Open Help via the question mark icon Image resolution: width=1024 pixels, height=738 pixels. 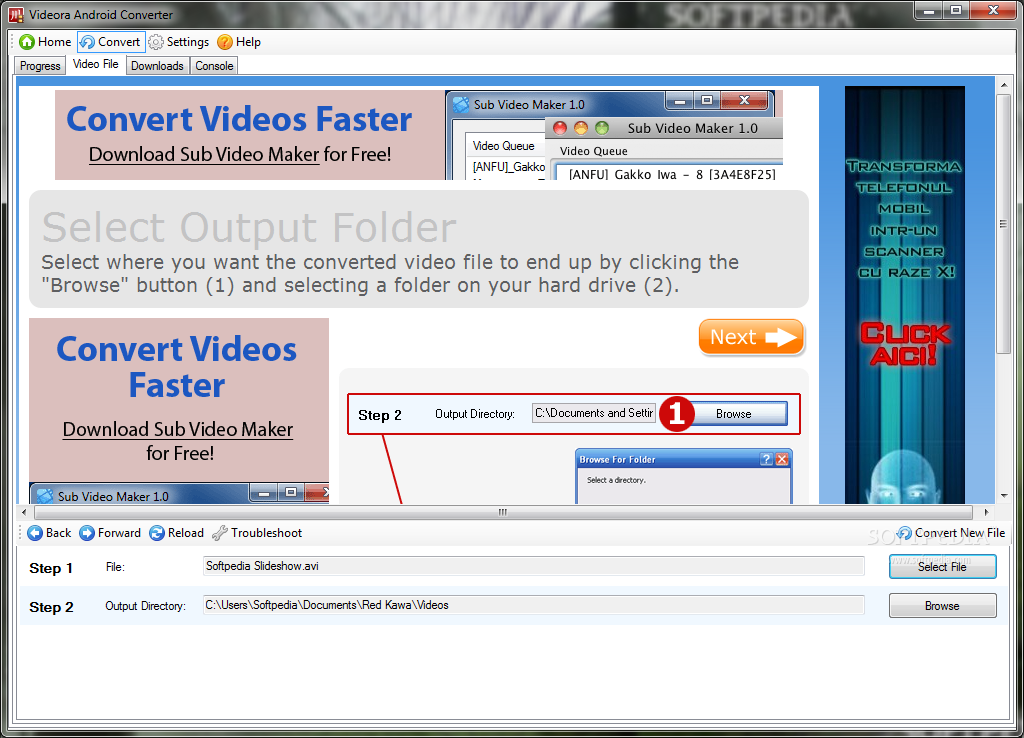(225, 42)
